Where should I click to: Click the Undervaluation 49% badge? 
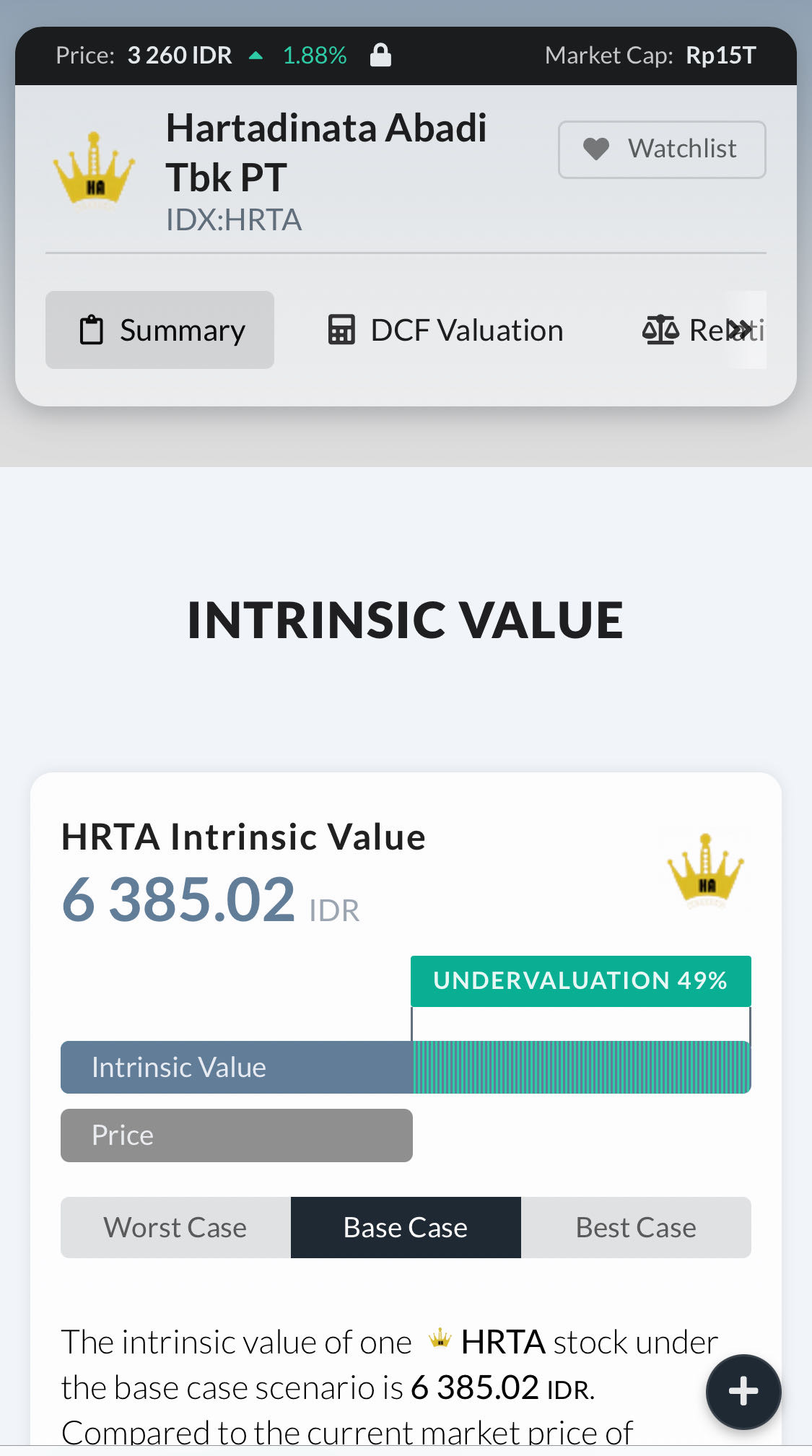[580, 980]
